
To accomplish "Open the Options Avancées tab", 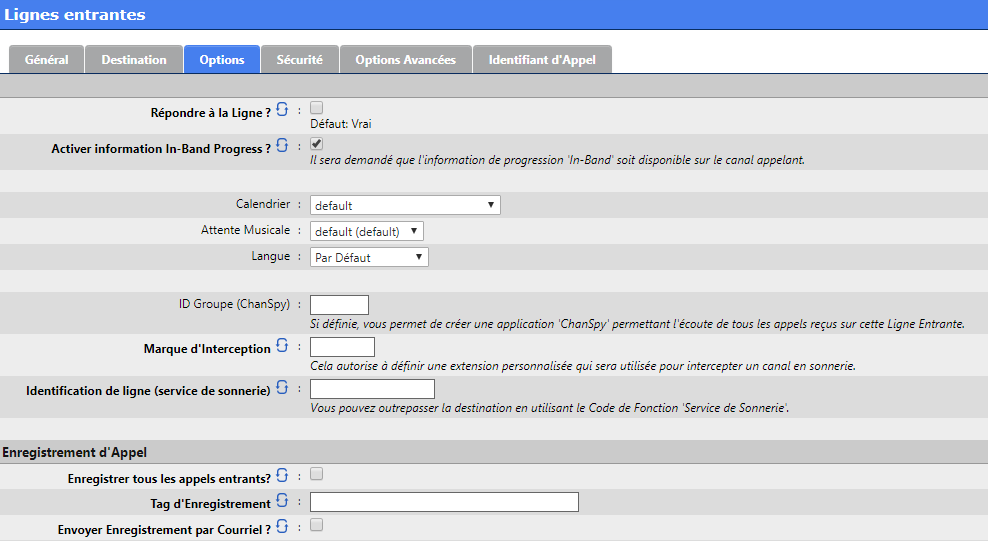I will coord(406,60).
